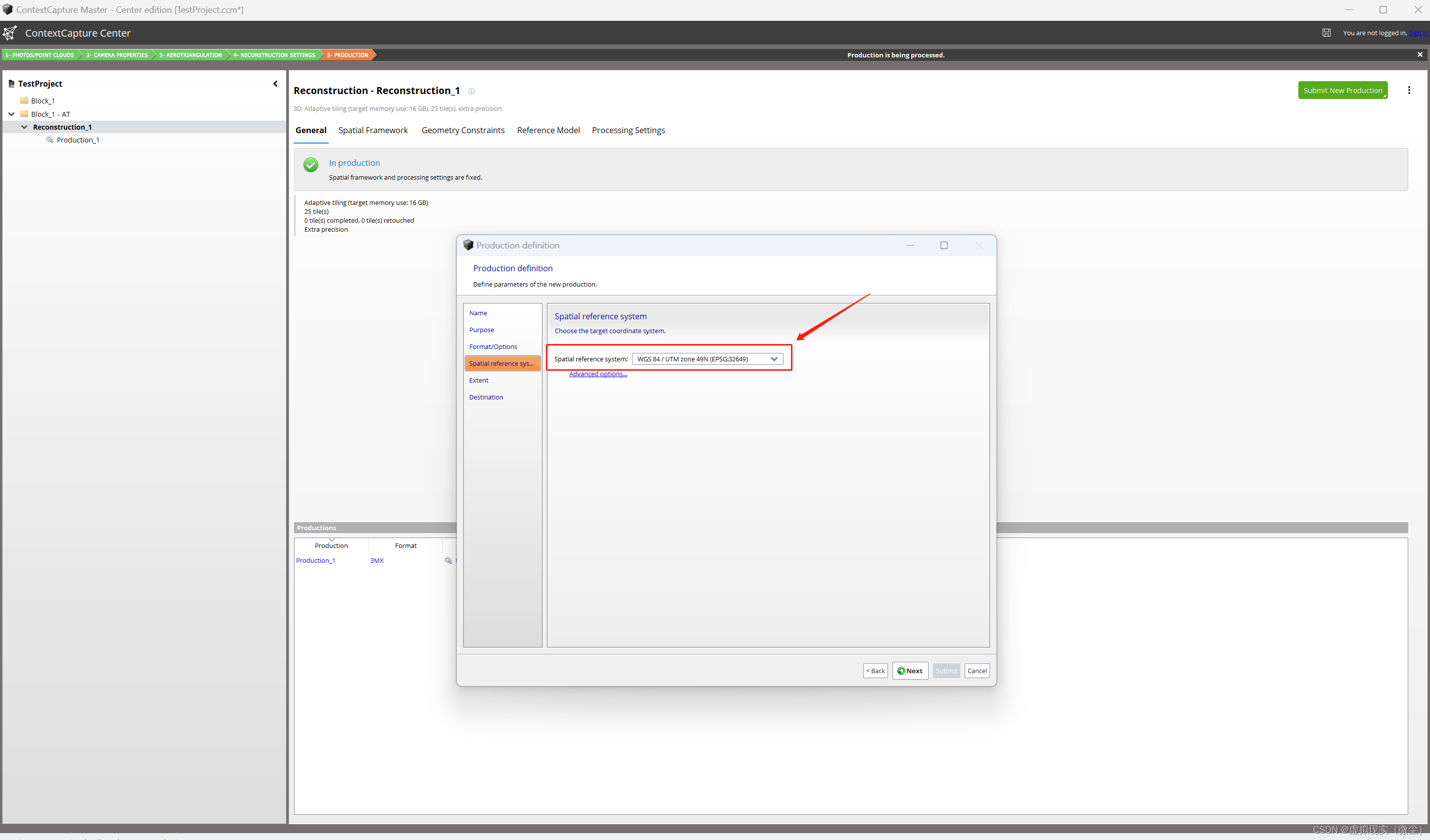This screenshot has height=840, width=1430.
Task: Click the Production_1 gear icon in tree
Action: [50, 140]
